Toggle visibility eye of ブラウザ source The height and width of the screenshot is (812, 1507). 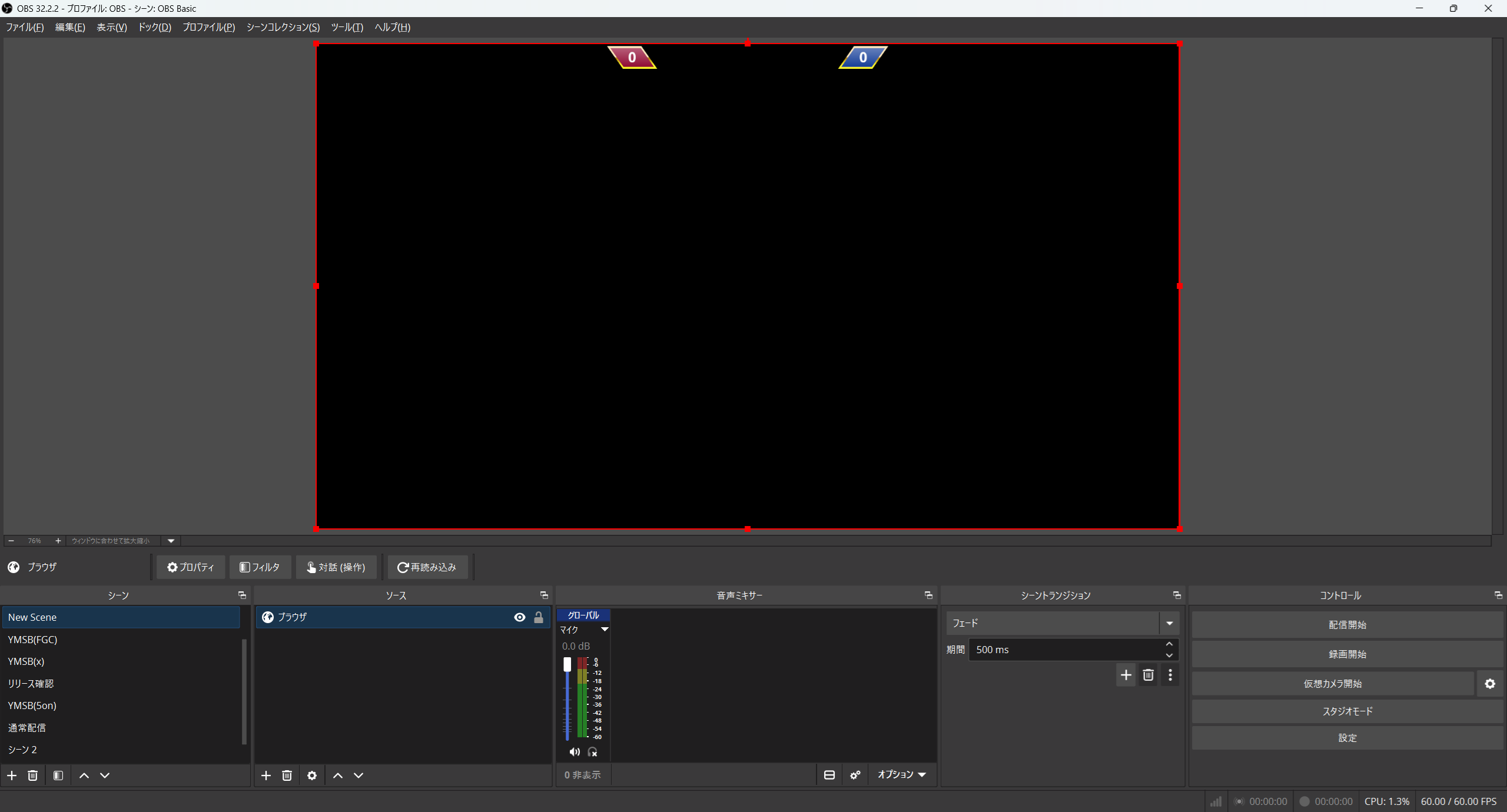pos(520,617)
